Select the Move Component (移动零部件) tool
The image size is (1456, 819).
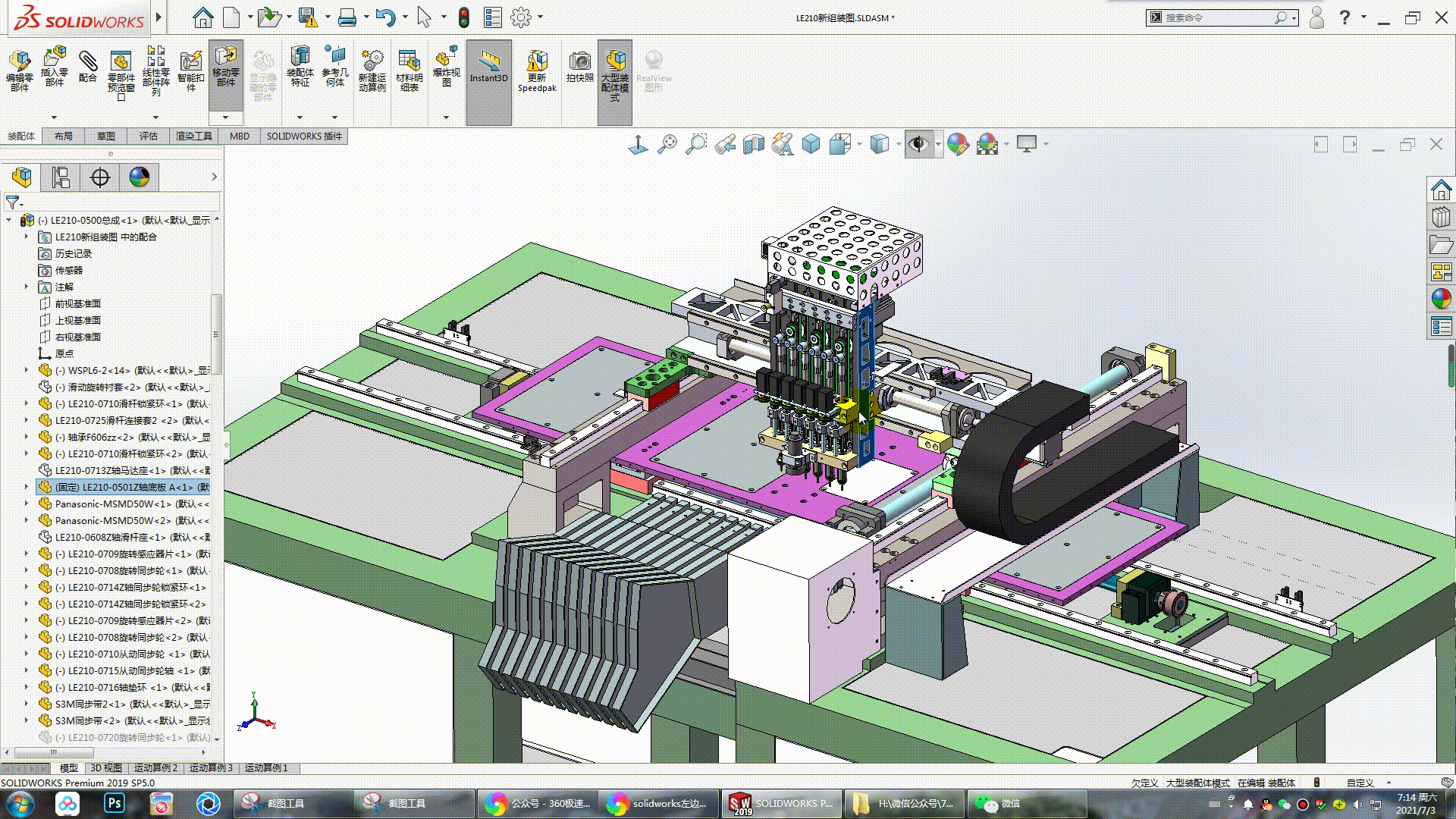[x=225, y=67]
